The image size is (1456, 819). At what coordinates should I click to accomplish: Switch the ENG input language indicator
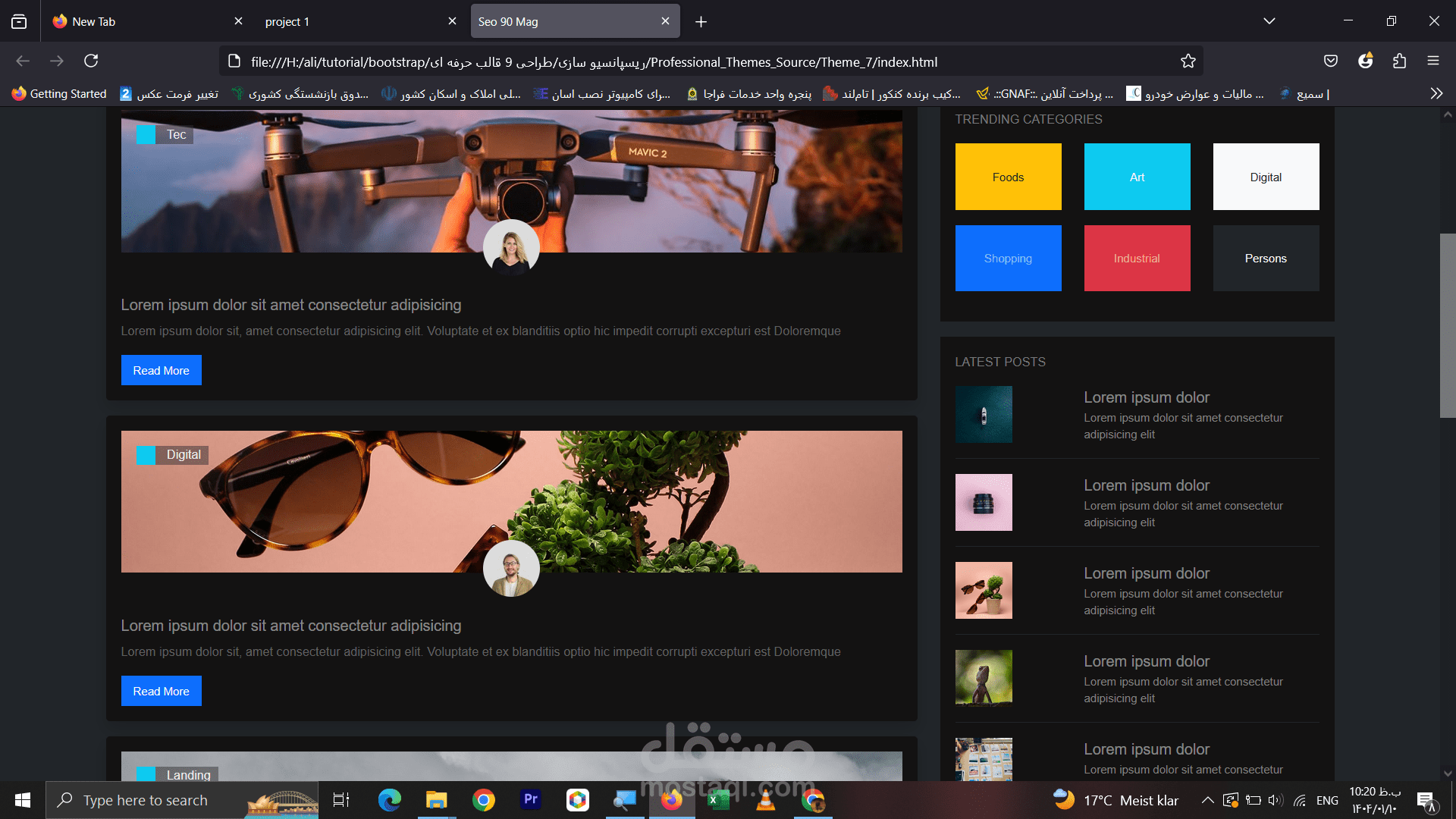tap(1327, 800)
